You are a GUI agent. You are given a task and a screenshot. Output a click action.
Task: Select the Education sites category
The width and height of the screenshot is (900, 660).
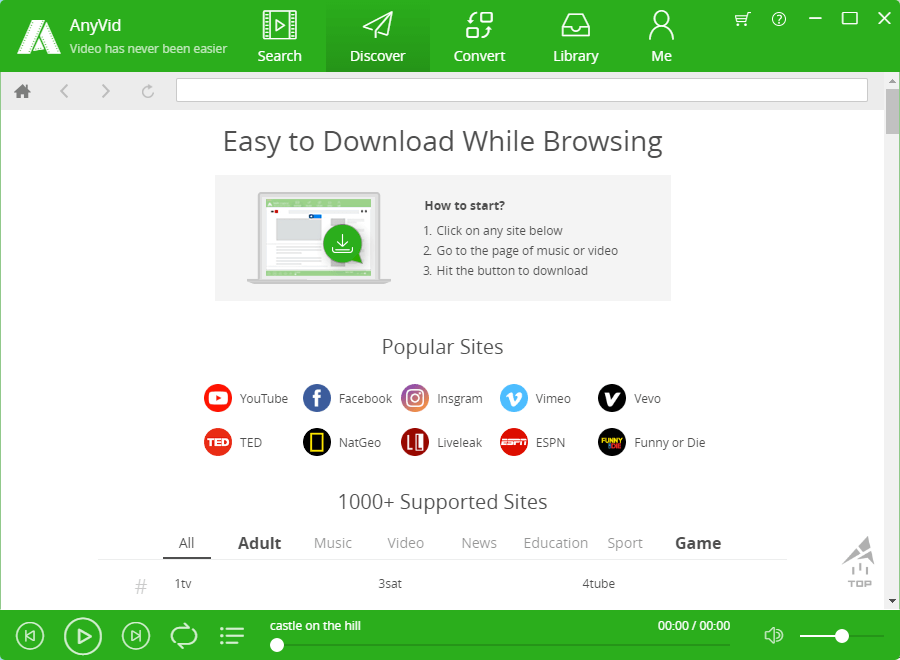(556, 543)
